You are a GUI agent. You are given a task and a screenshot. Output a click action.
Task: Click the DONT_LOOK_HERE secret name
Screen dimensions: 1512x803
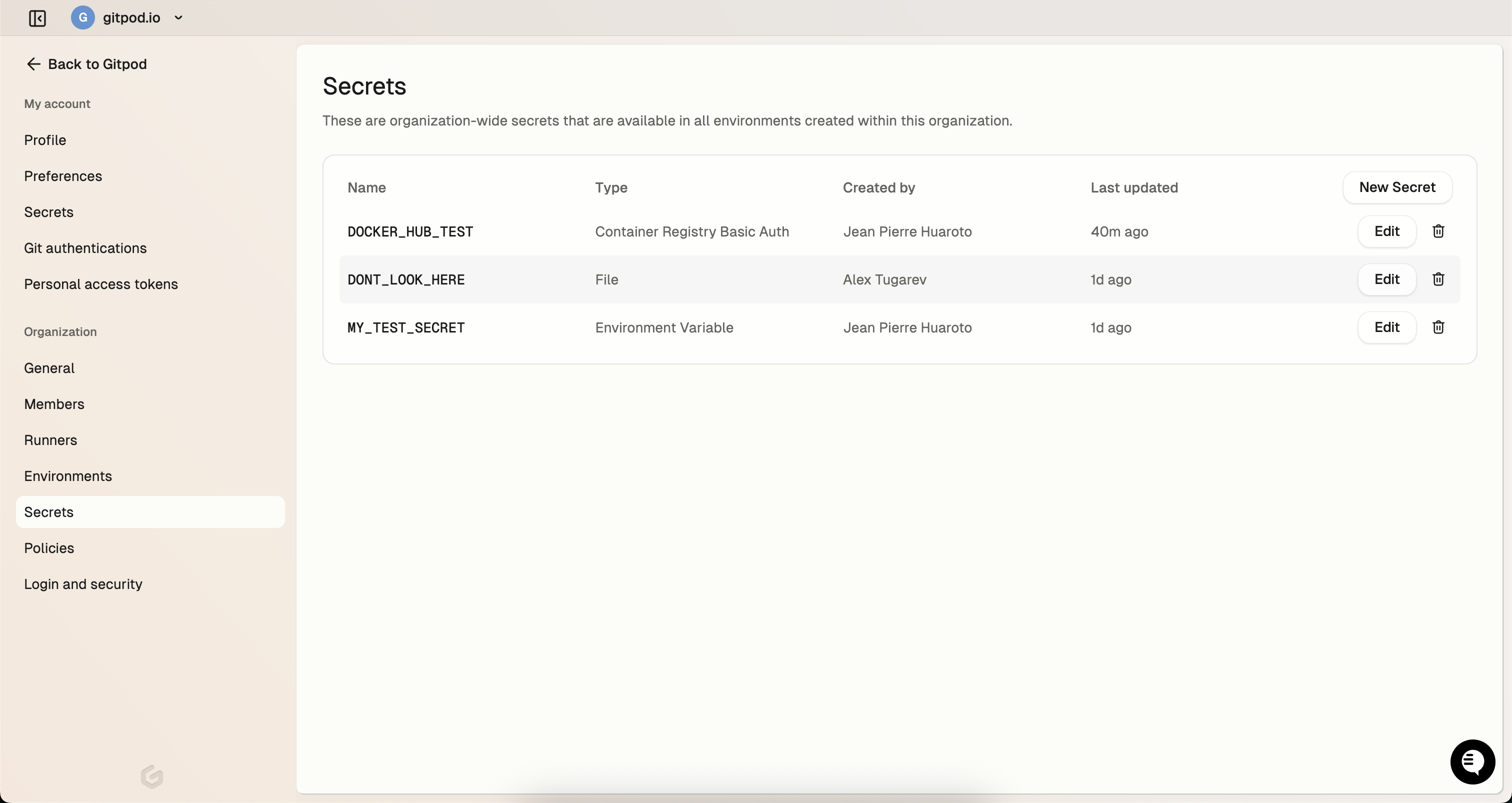(406, 280)
